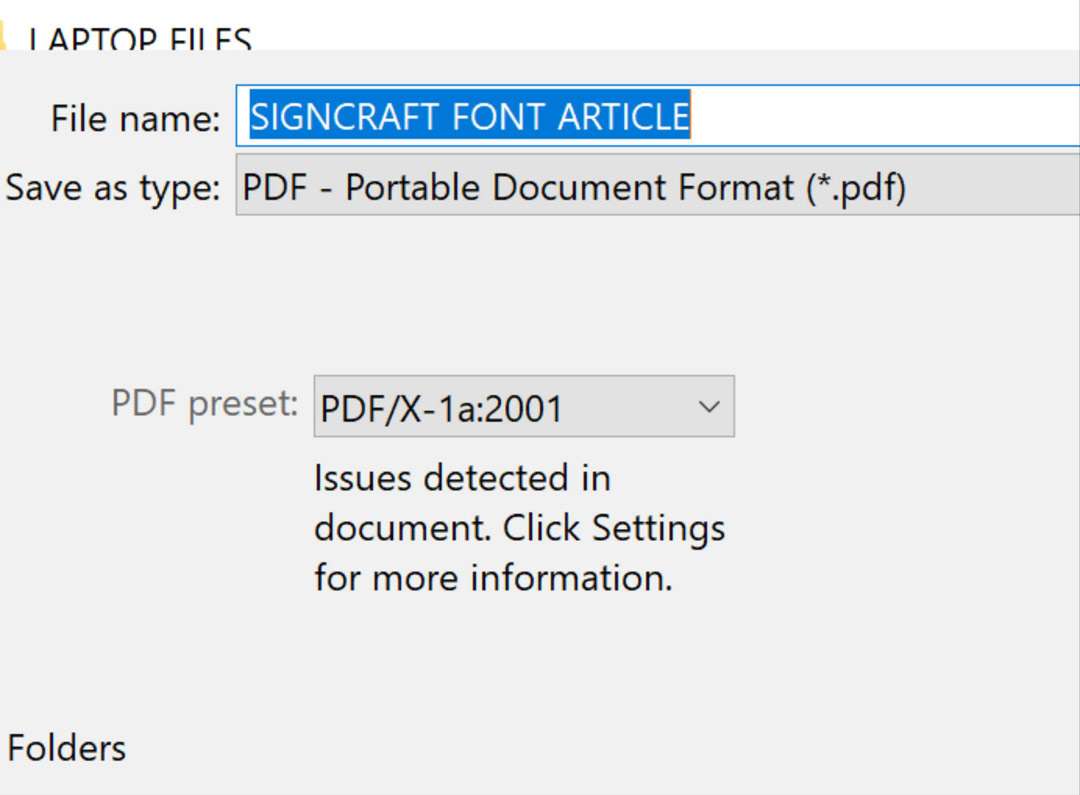Click empty space right of the filename text
1080x795 pixels.
click(880, 117)
